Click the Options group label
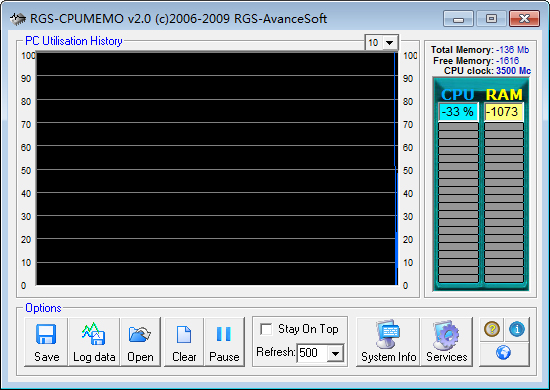Viewport: 550px width, 390px height. (x=43, y=308)
